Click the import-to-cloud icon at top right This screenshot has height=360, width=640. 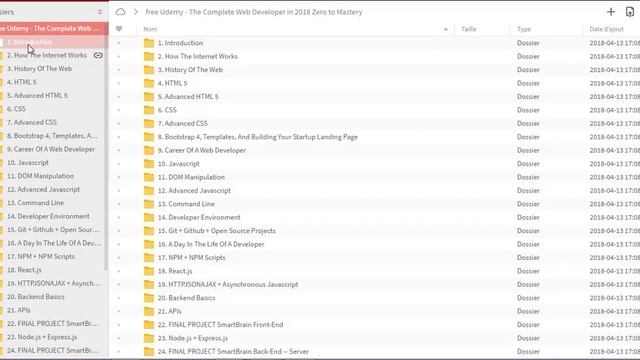click(x=630, y=12)
